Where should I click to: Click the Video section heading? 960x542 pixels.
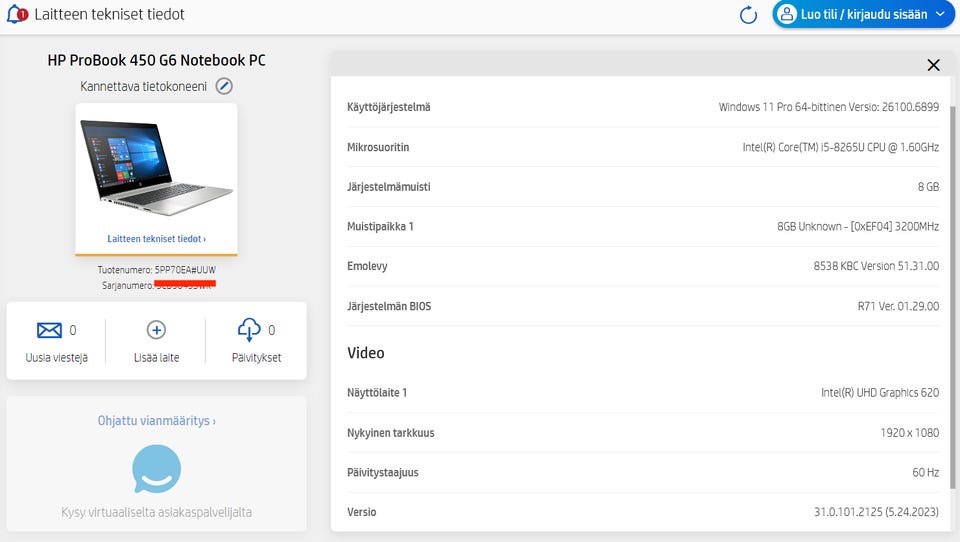[x=366, y=353]
